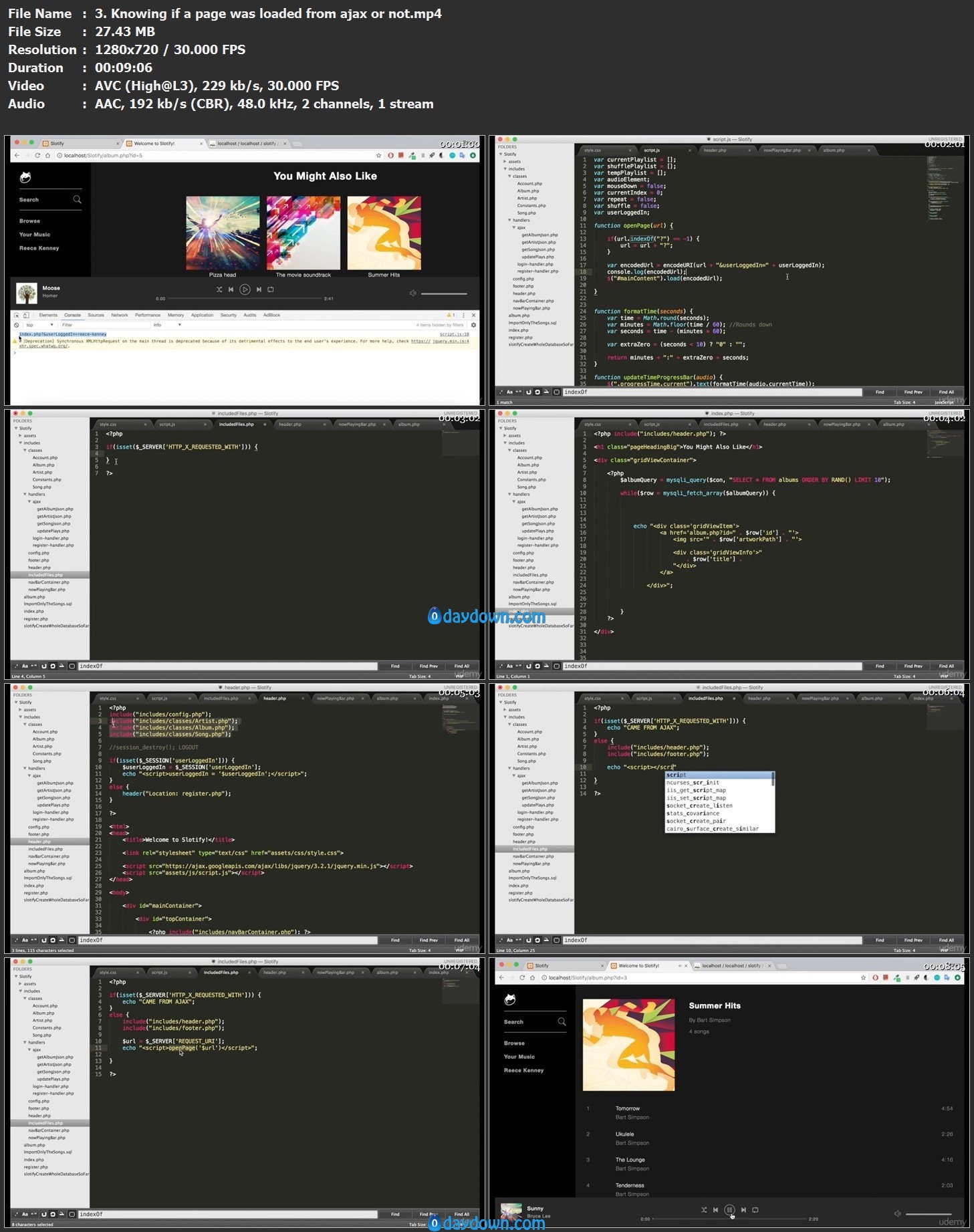
Task: Open Network tab in 00:01:00 frame DevTools
Action: coord(120,315)
